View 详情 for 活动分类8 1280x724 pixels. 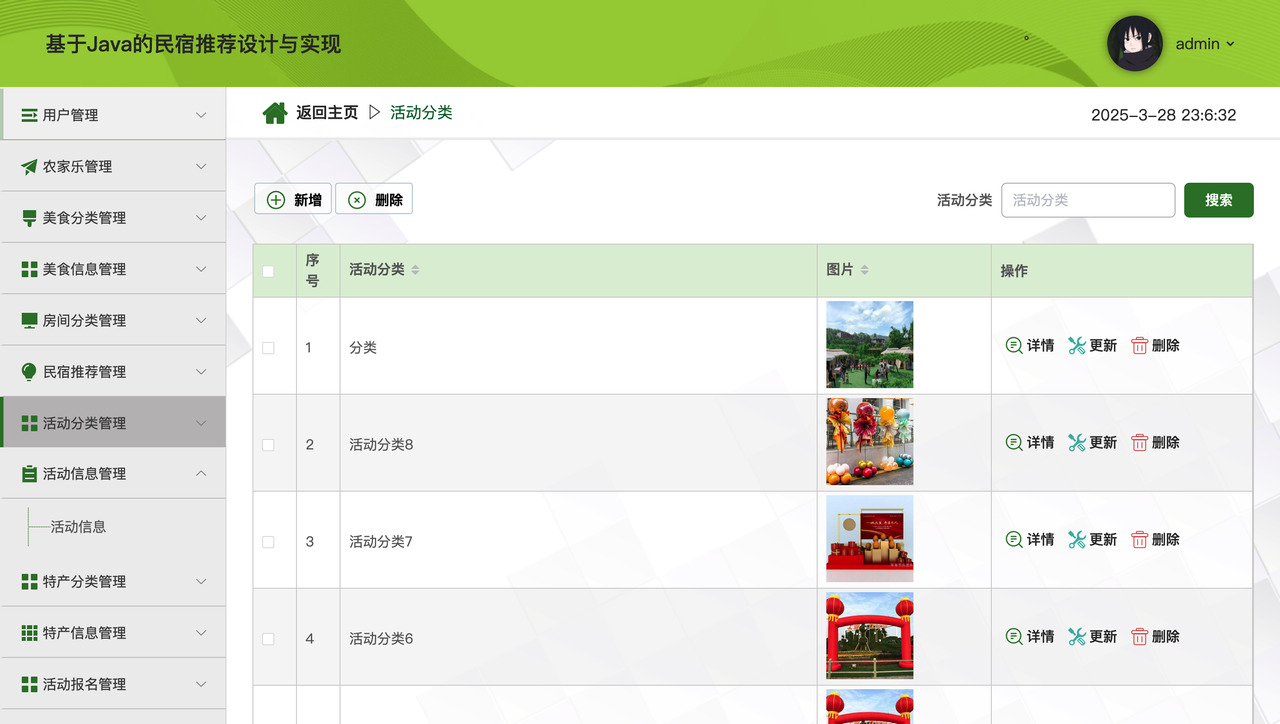[x=1030, y=442]
